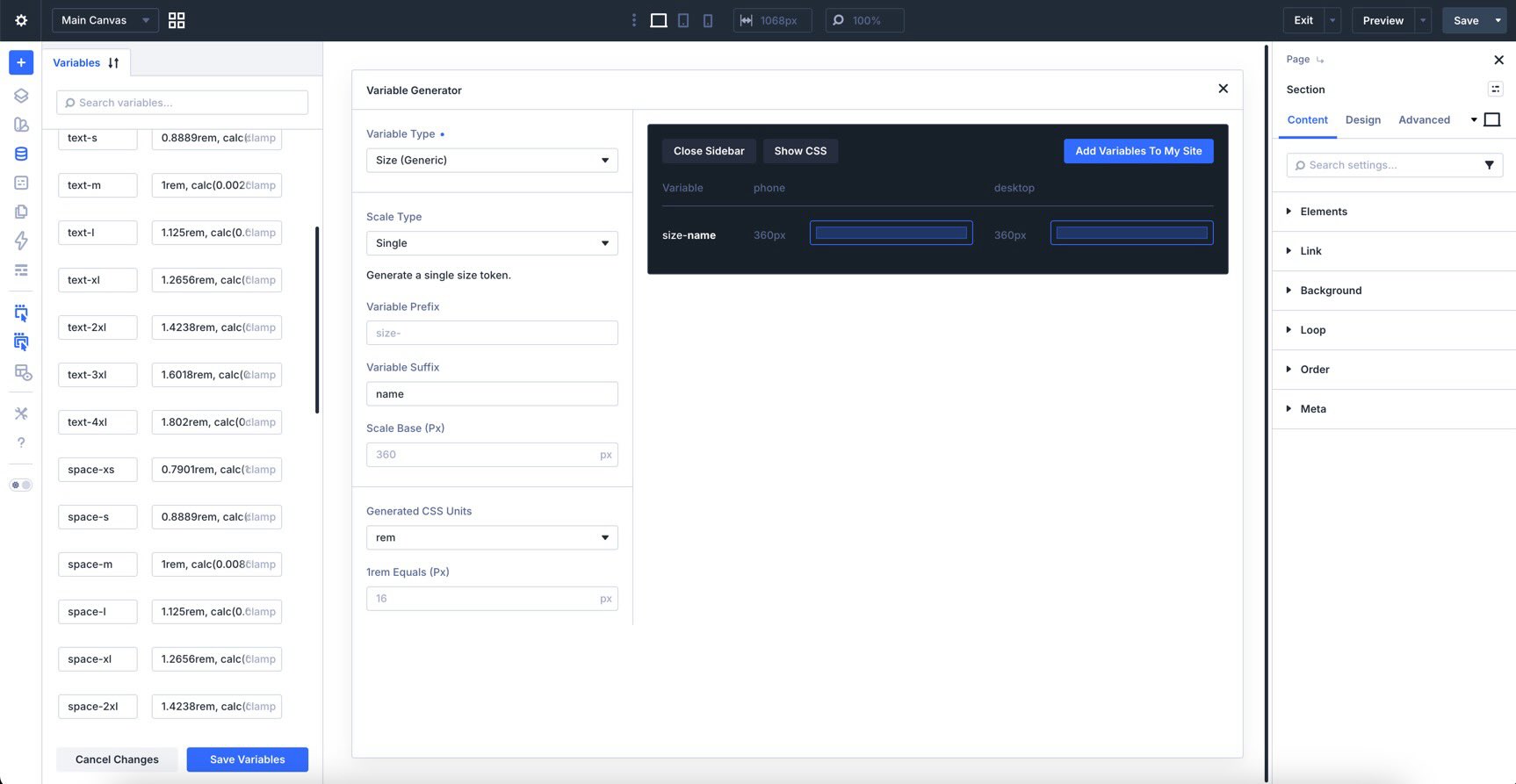This screenshot has width=1516, height=784.
Task: Click the Page breadcrumb arrow icon
Action: click(1320, 60)
